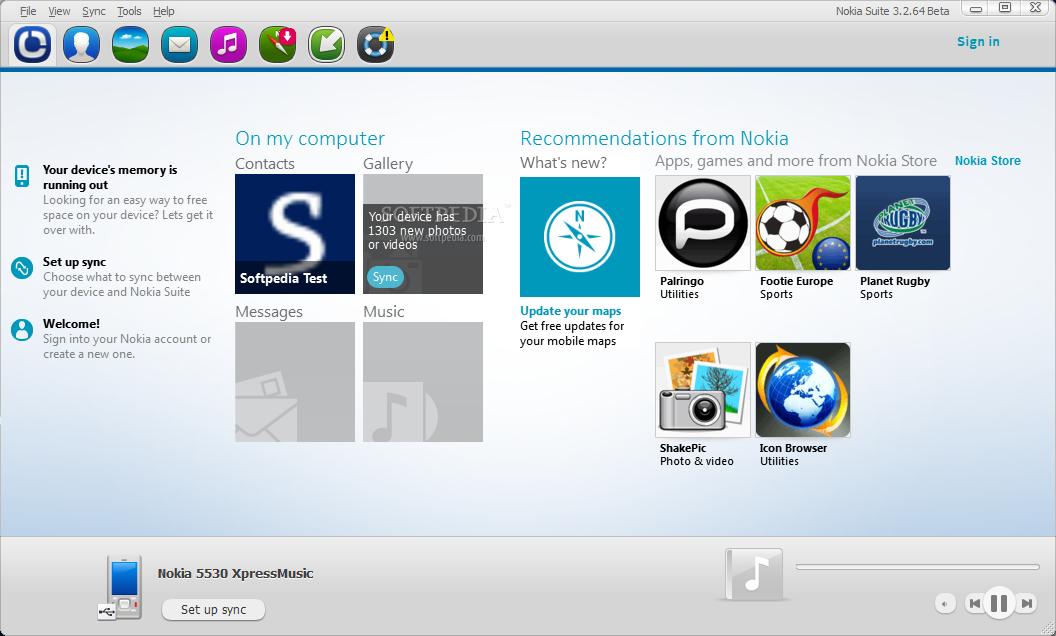
Task: Click the Set up sync button below device
Action: pyautogui.click(x=213, y=609)
